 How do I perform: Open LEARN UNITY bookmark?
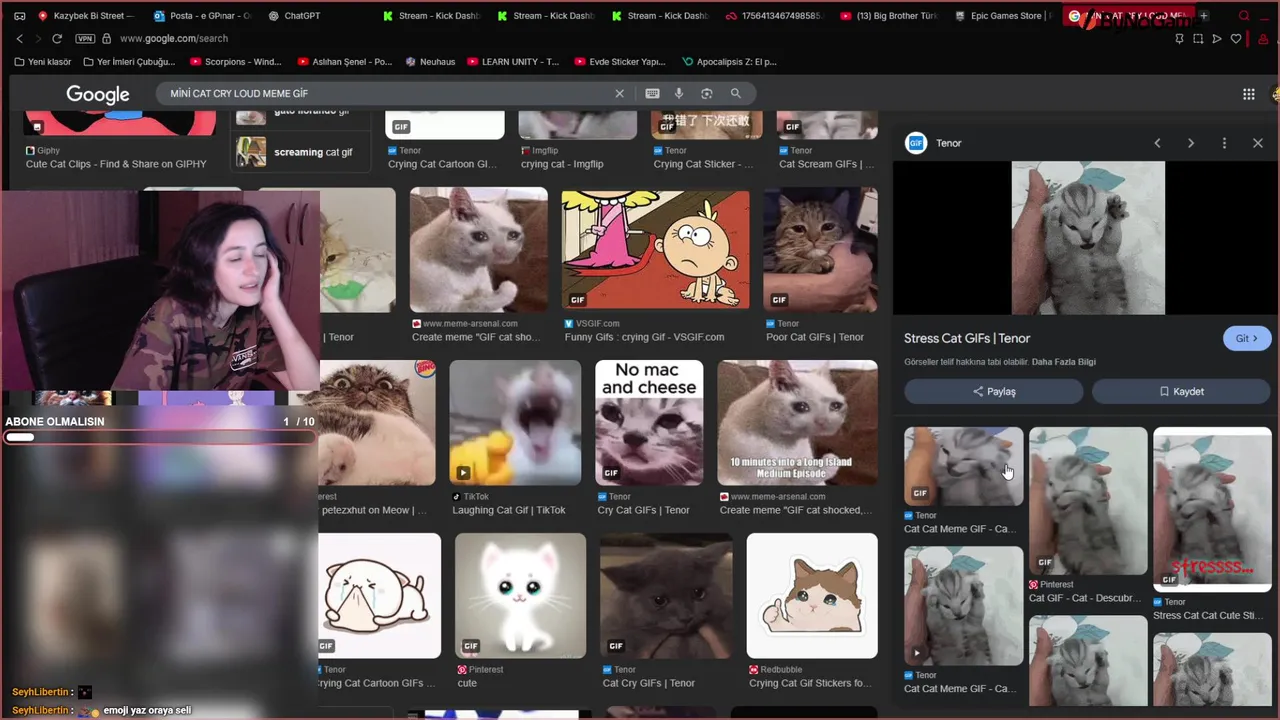tap(512, 62)
